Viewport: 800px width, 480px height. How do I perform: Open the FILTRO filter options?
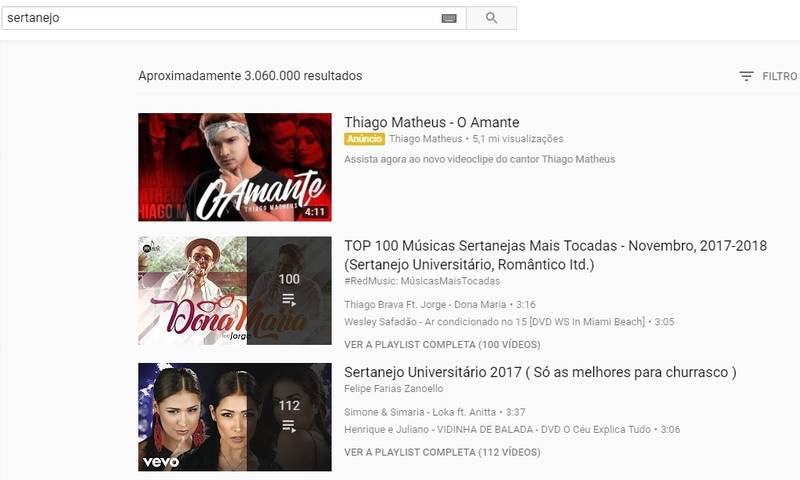click(x=768, y=76)
